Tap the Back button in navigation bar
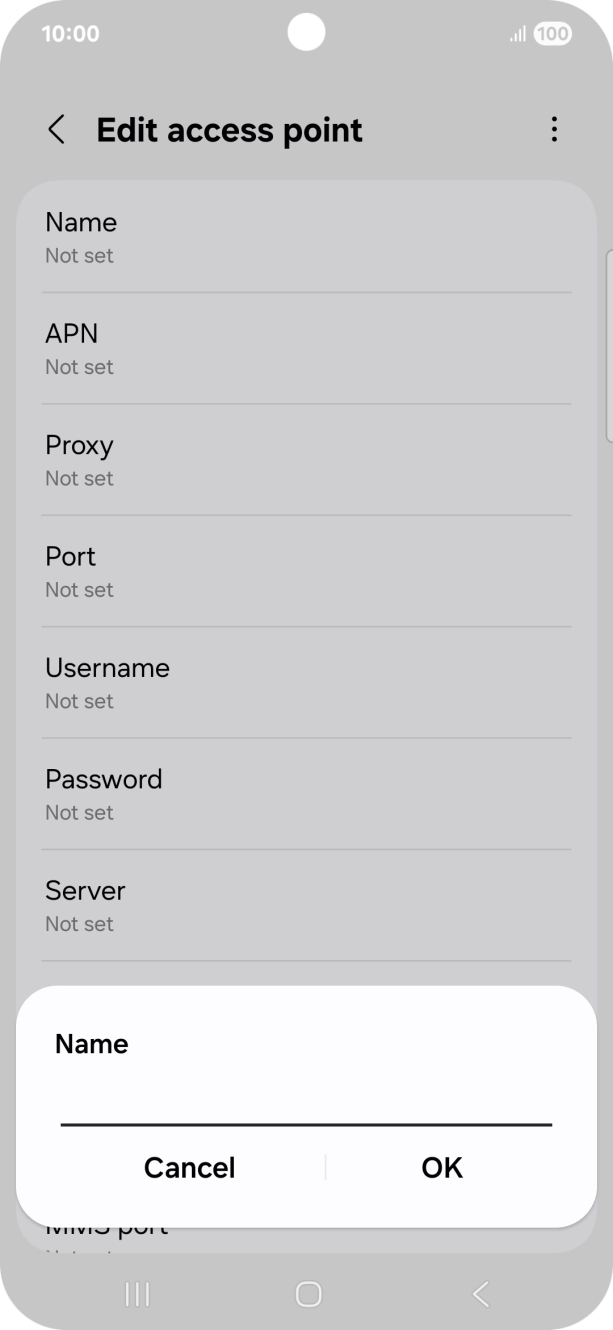Viewport: 613px width, 1330px height. tap(478, 1294)
